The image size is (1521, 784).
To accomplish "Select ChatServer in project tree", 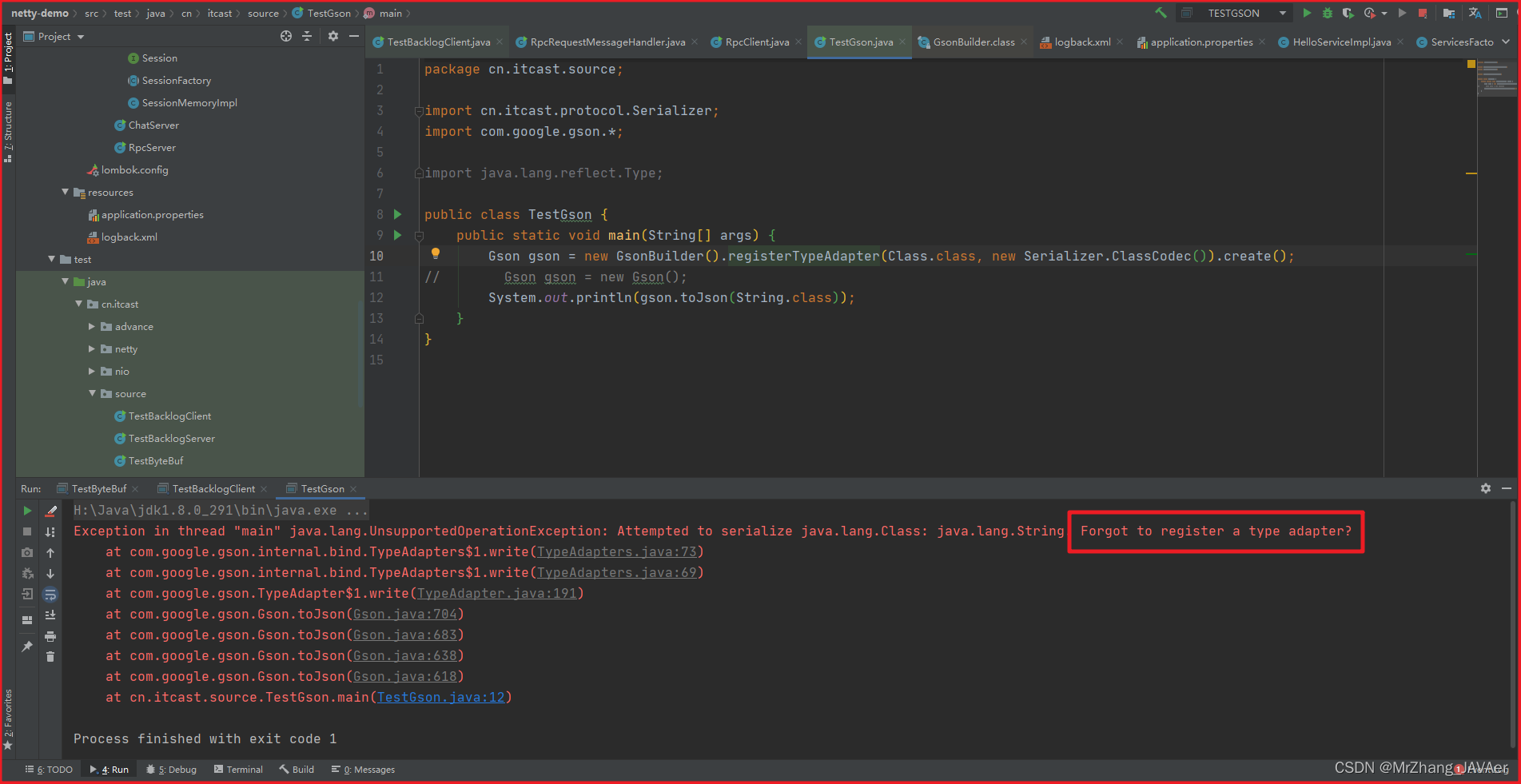I will (153, 125).
